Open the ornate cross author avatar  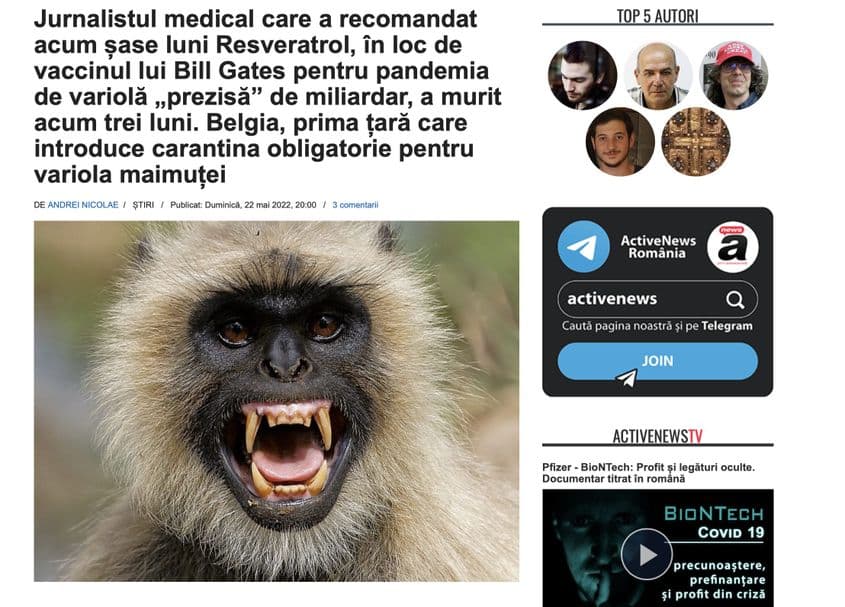[696, 141]
